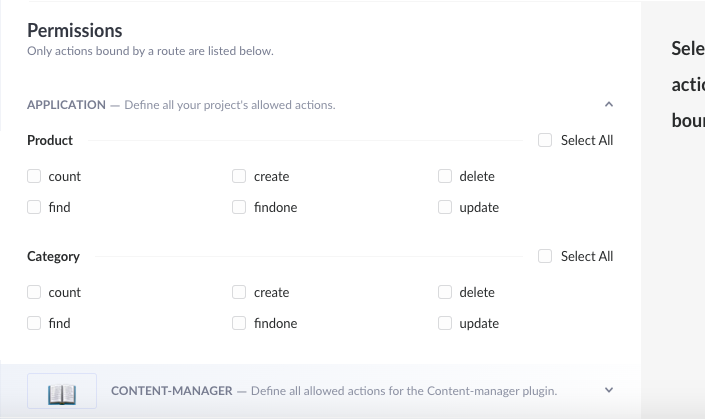Screen dimensions: 705x419
Task: Toggle Product findone checkbox
Action: pyautogui.click(x=239, y=208)
